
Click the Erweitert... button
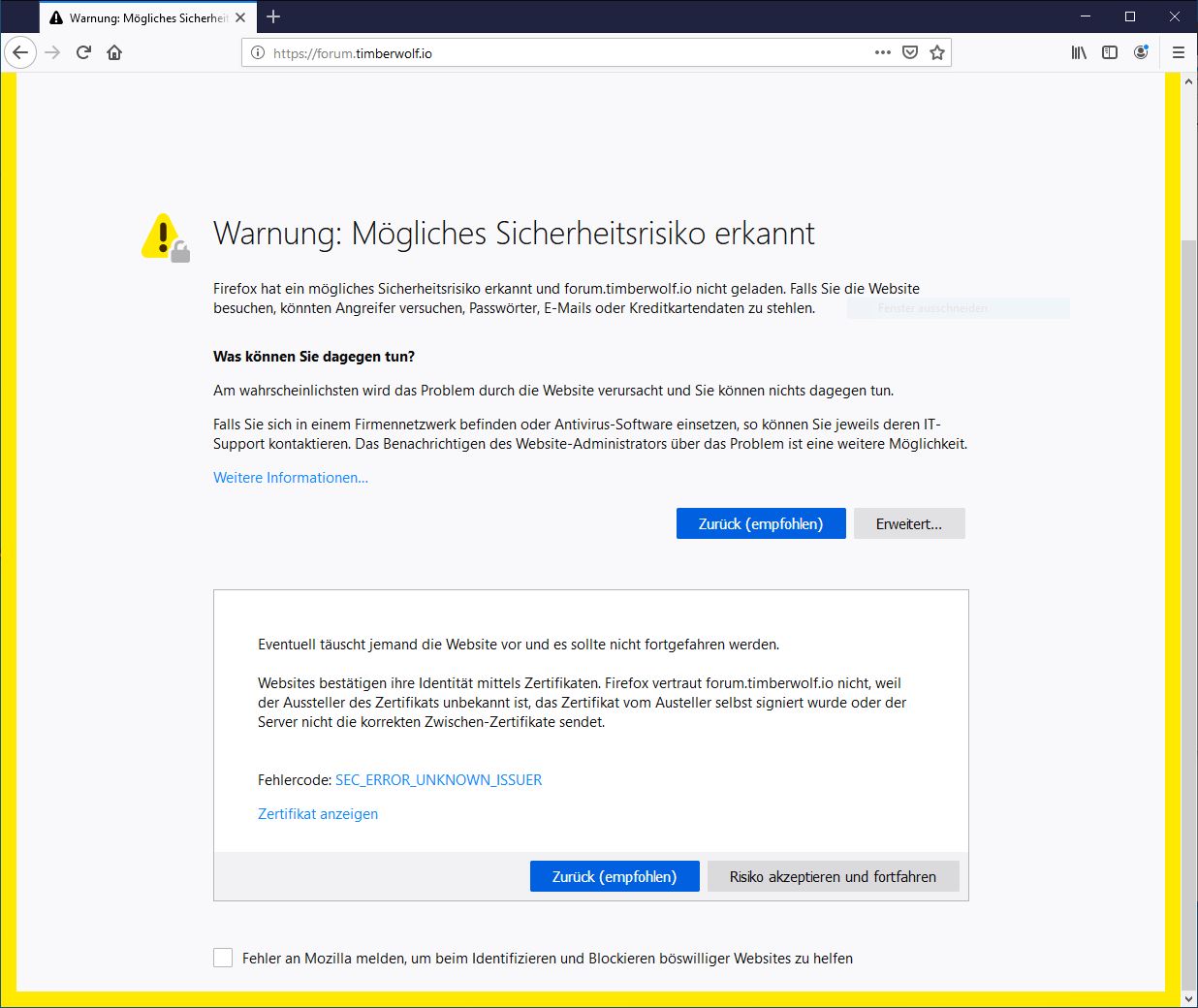909,523
